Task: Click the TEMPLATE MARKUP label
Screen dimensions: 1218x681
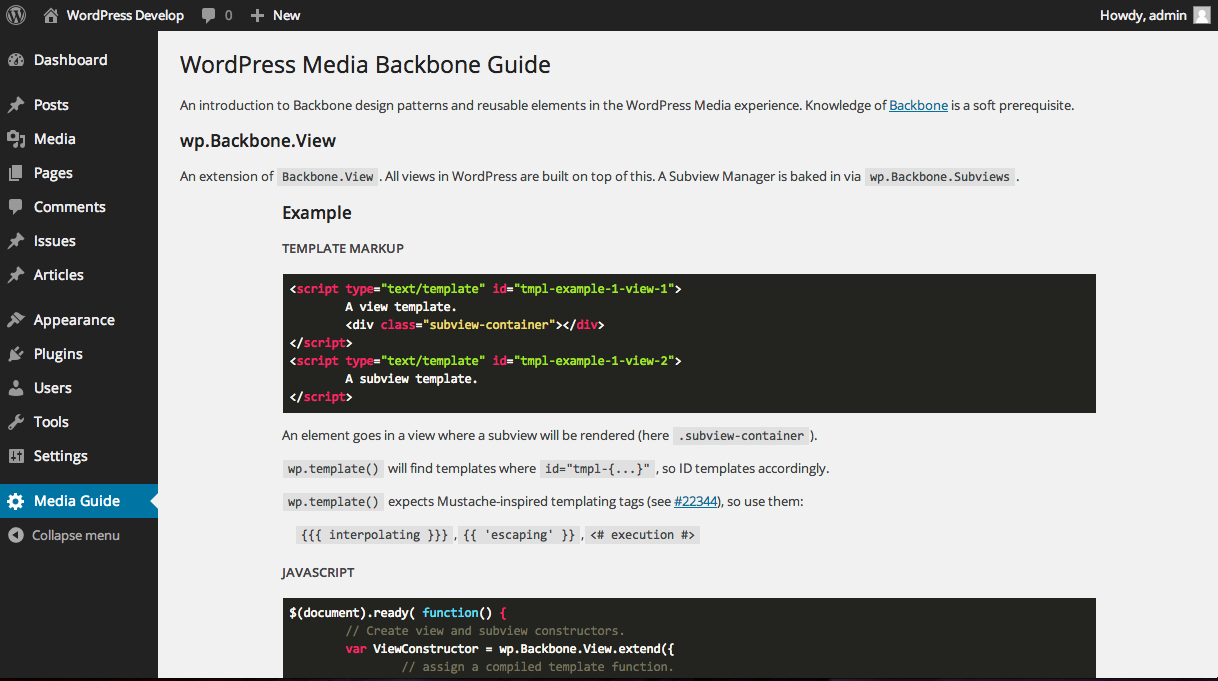Action: [x=343, y=248]
